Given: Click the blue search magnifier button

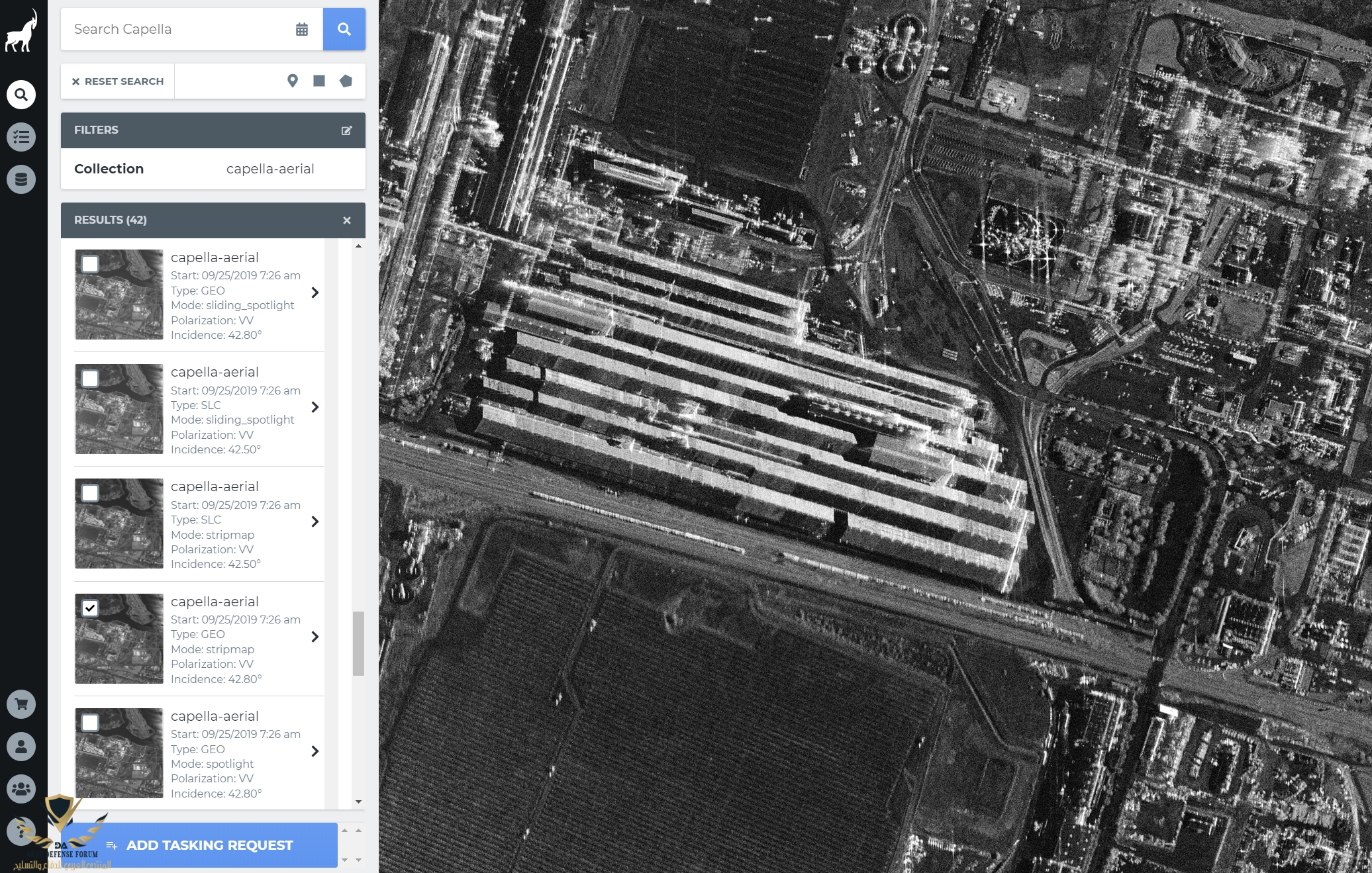Looking at the screenshot, I should pyautogui.click(x=344, y=29).
